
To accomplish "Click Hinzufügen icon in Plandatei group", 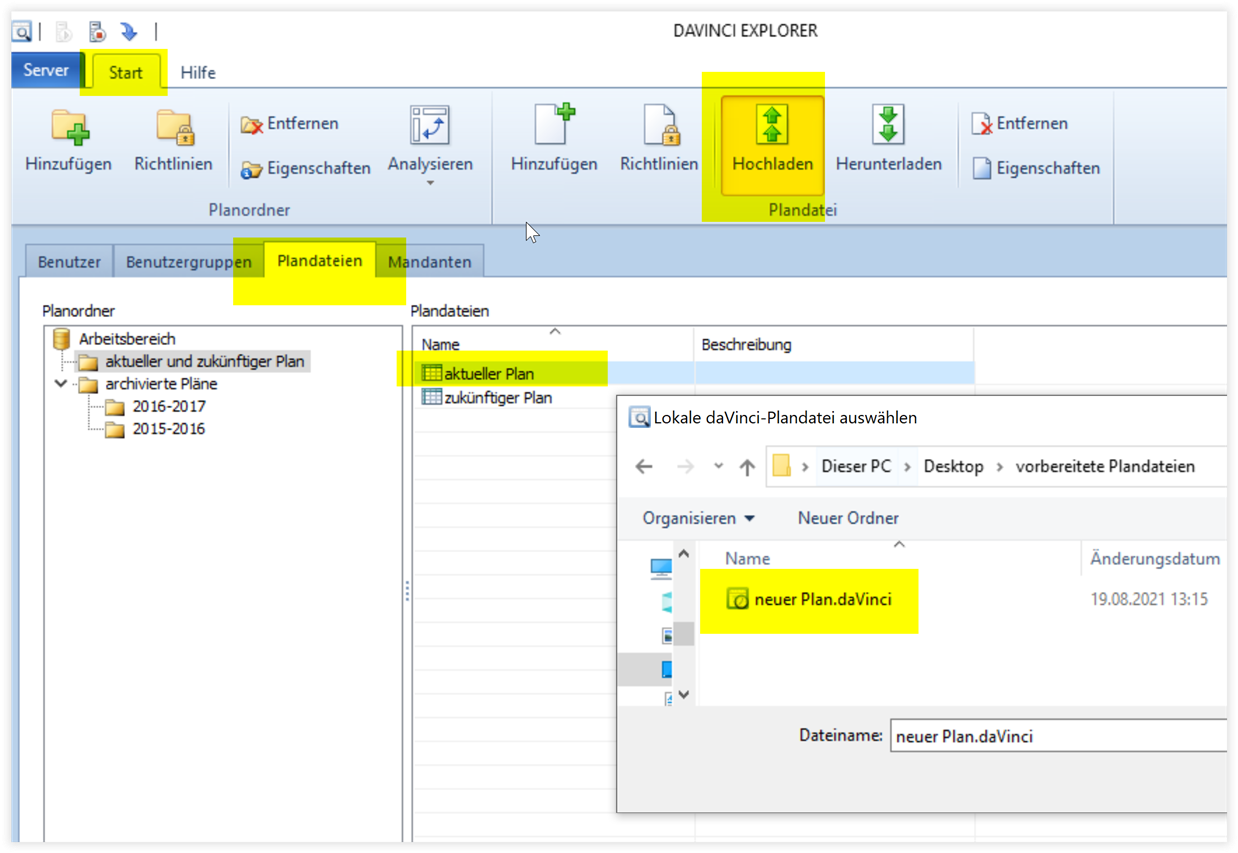I will tap(554, 127).
